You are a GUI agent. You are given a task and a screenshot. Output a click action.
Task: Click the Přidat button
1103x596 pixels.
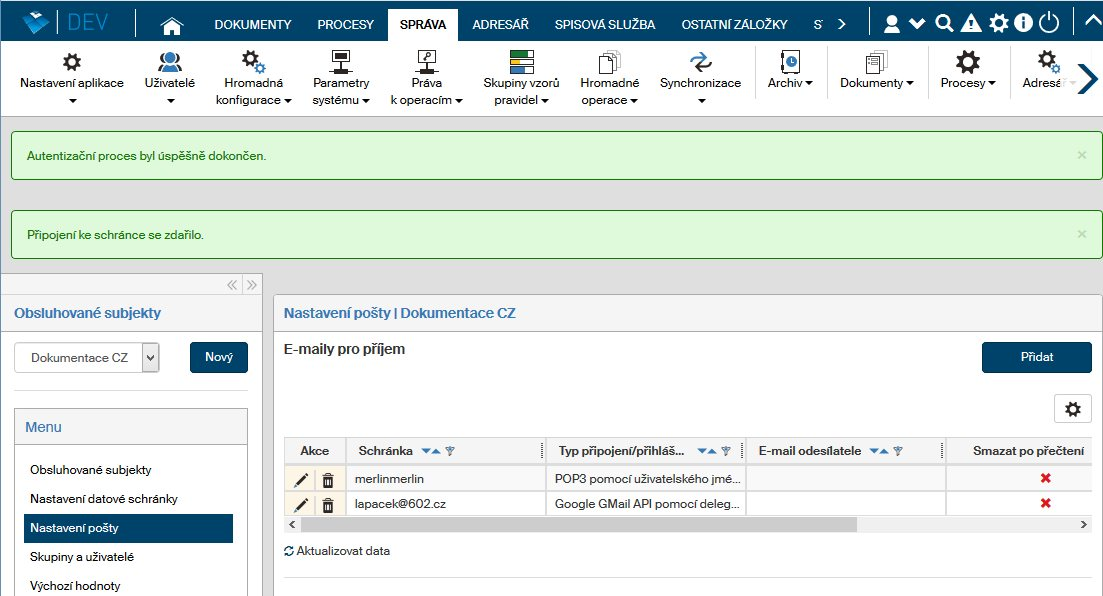pyautogui.click(x=1036, y=357)
